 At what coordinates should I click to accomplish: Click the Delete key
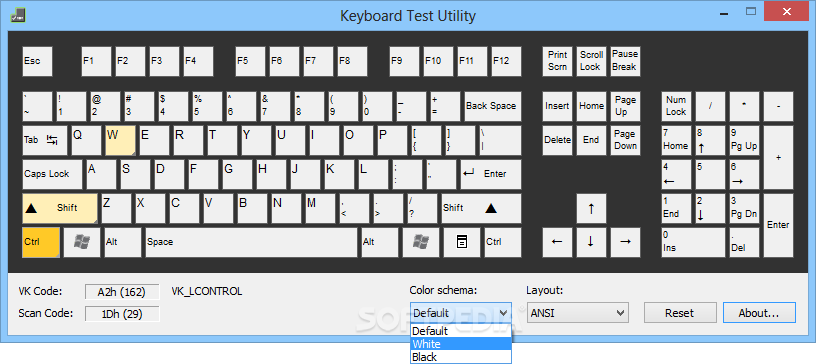(x=557, y=140)
